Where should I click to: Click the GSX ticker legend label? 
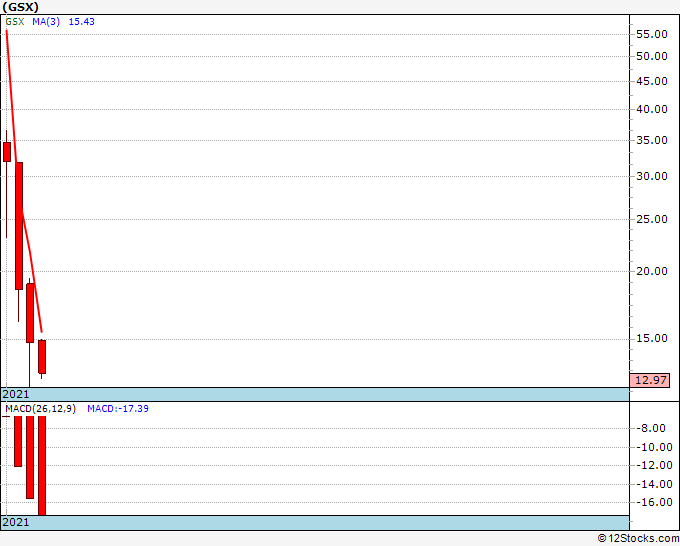click(15, 22)
